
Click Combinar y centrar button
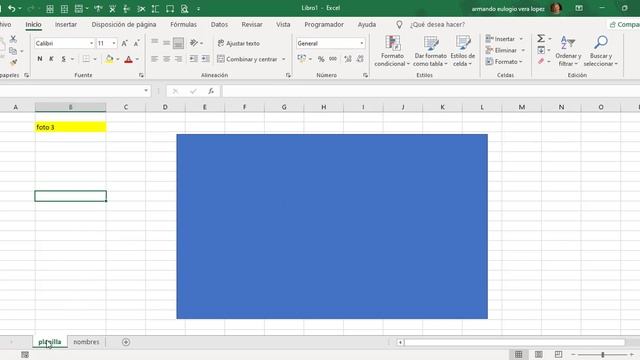247,59
